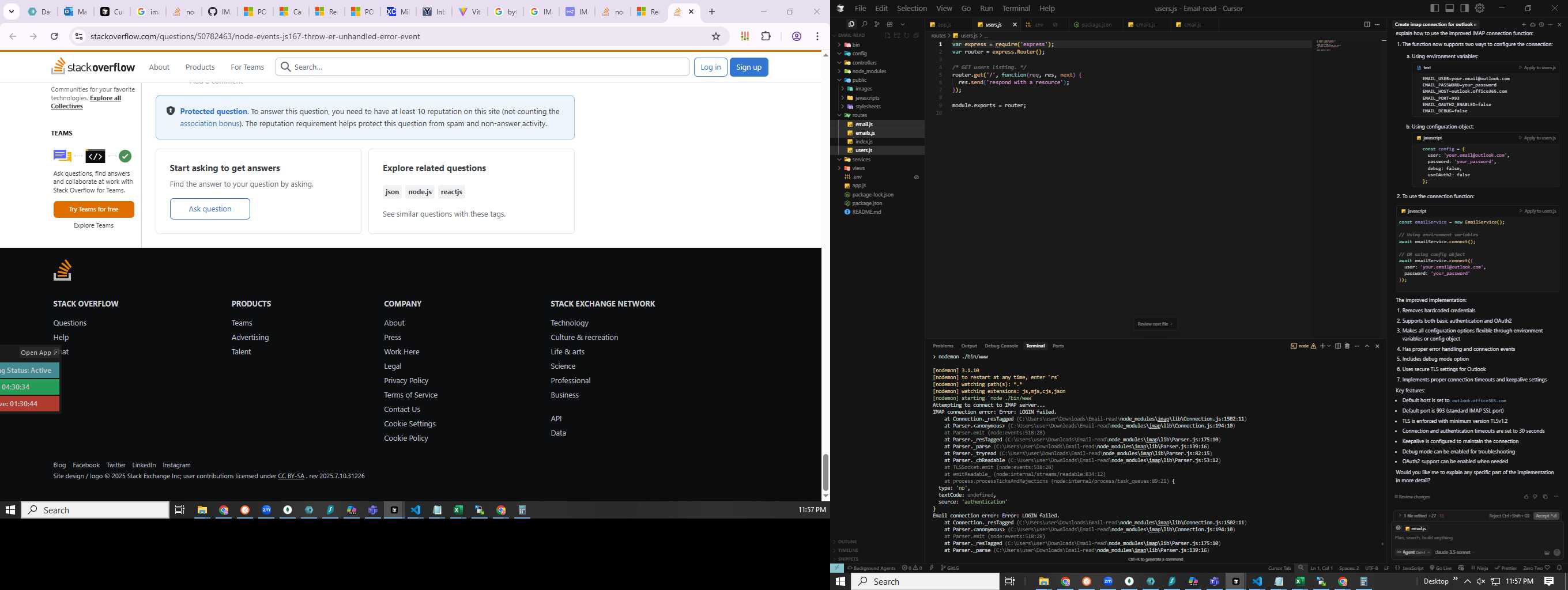Expand the bin folder
Screen dimensions: 1568x590
tap(879, 45)
